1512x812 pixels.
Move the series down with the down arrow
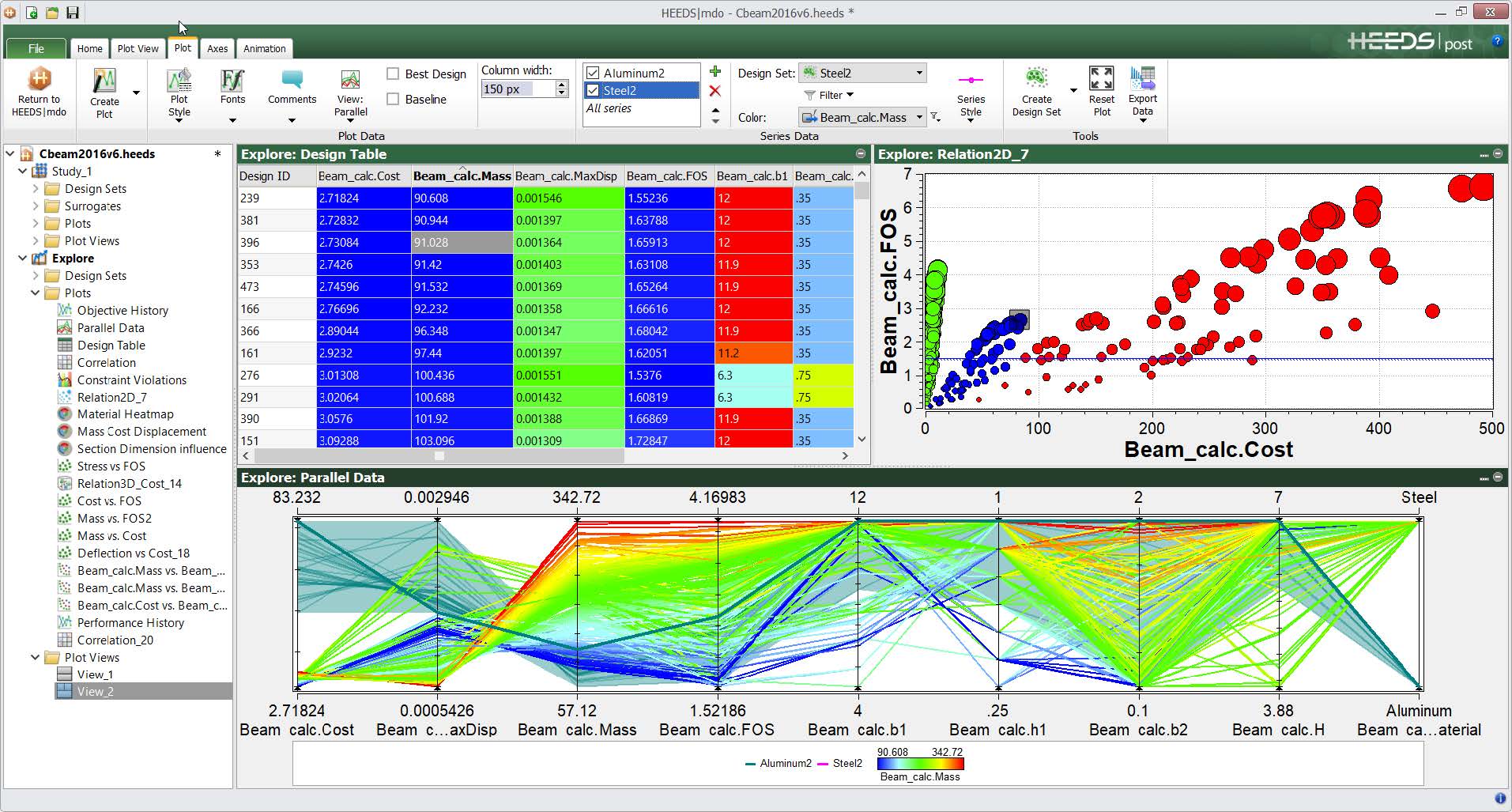pos(715,121)
